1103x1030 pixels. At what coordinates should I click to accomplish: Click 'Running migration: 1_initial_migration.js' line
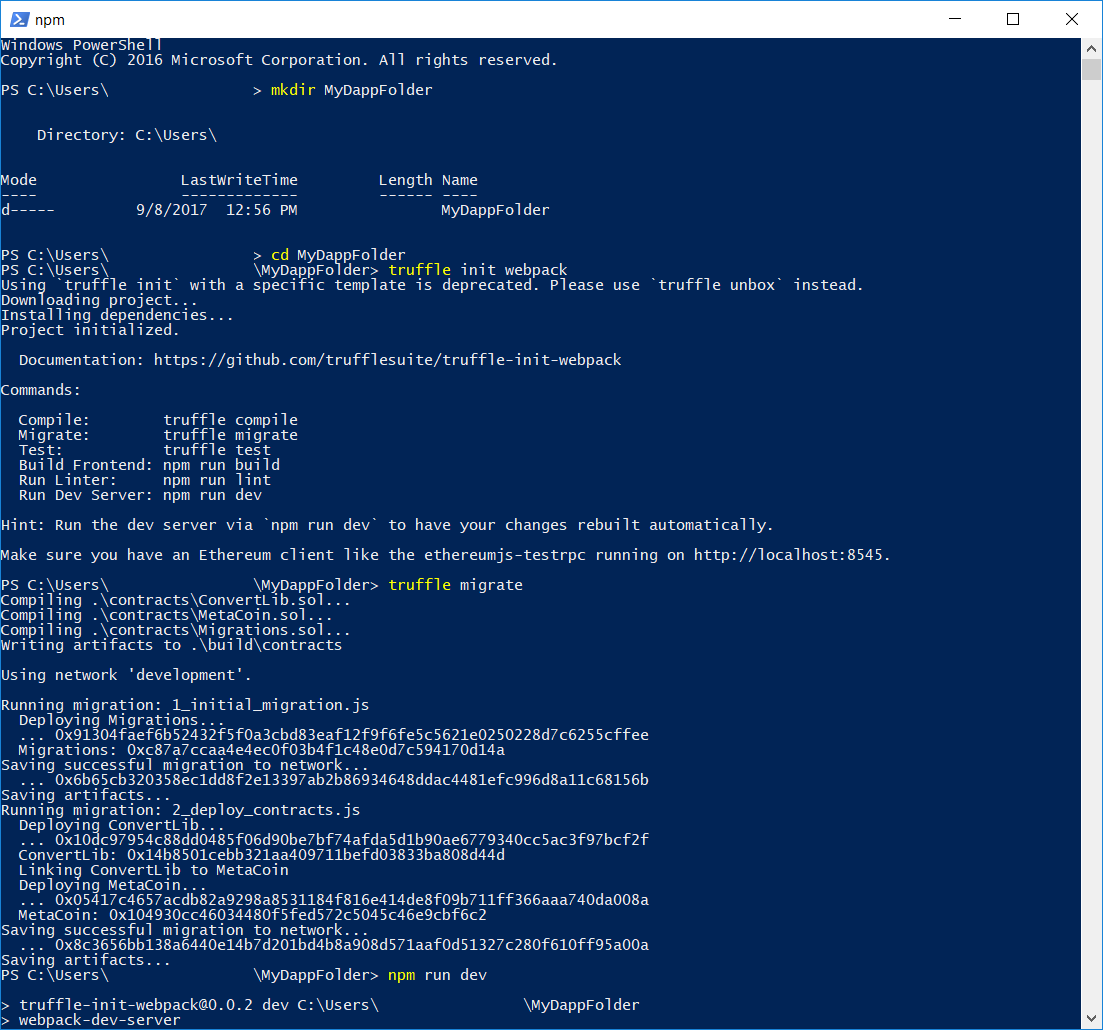pyautogui.click(x=185, y=705)
